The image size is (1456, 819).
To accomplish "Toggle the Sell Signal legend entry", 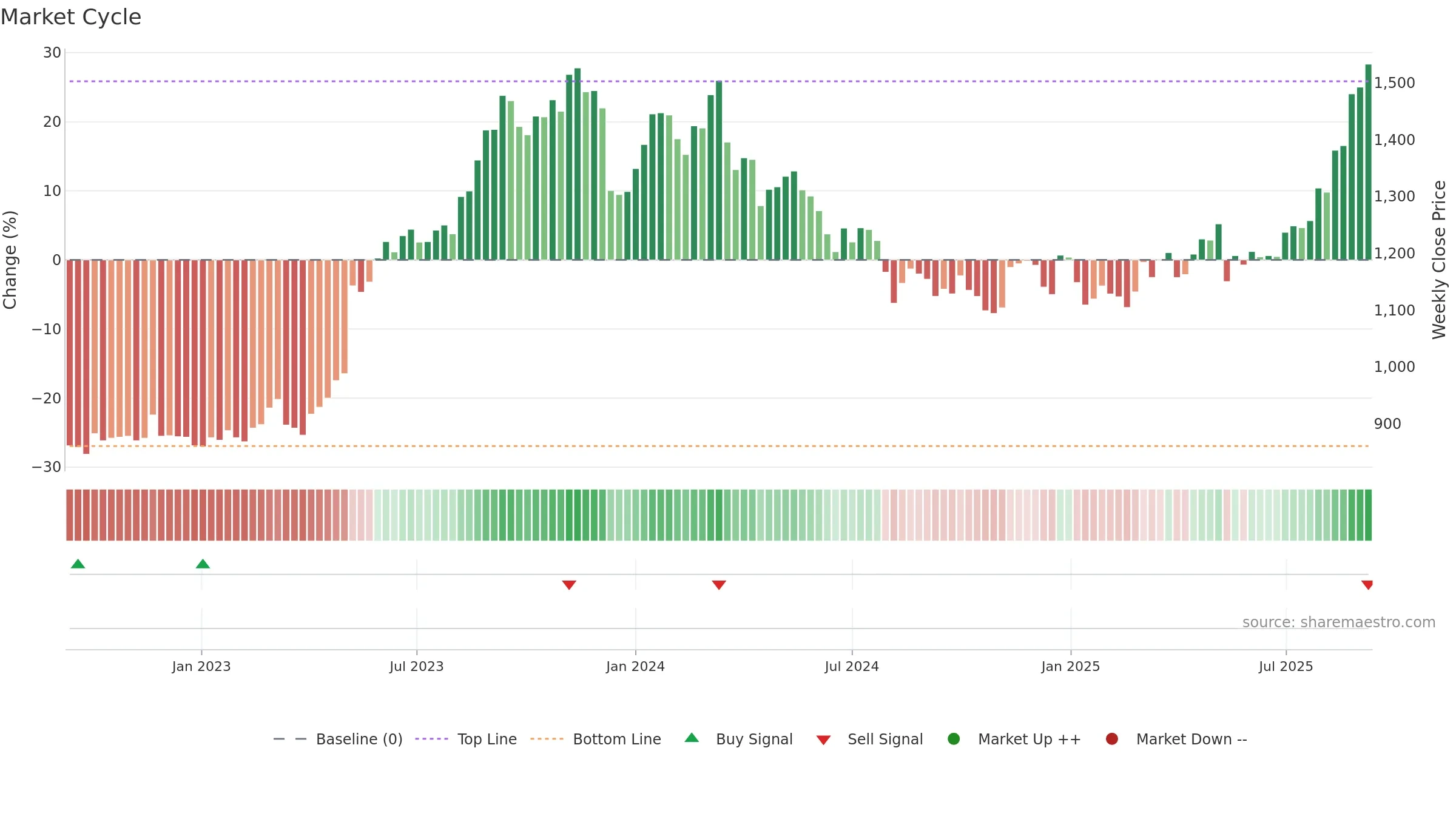I will tap(869, 739).
